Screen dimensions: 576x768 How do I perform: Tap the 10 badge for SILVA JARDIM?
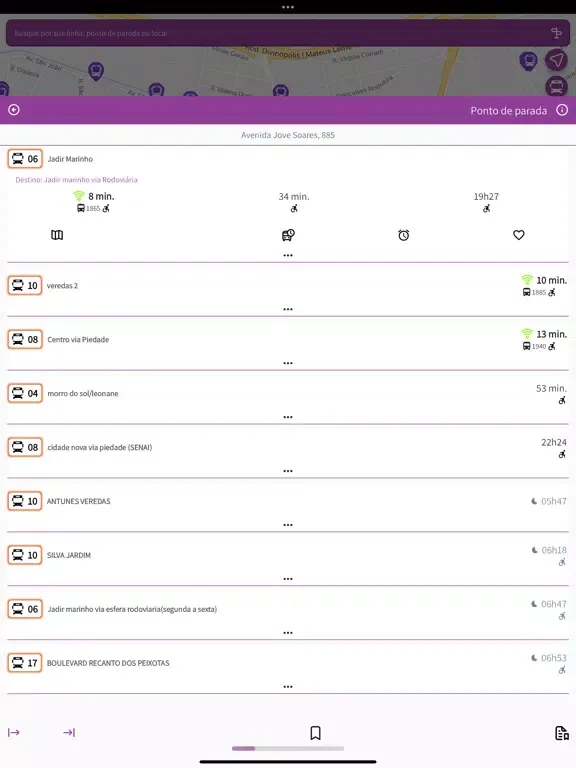[25, 555]
